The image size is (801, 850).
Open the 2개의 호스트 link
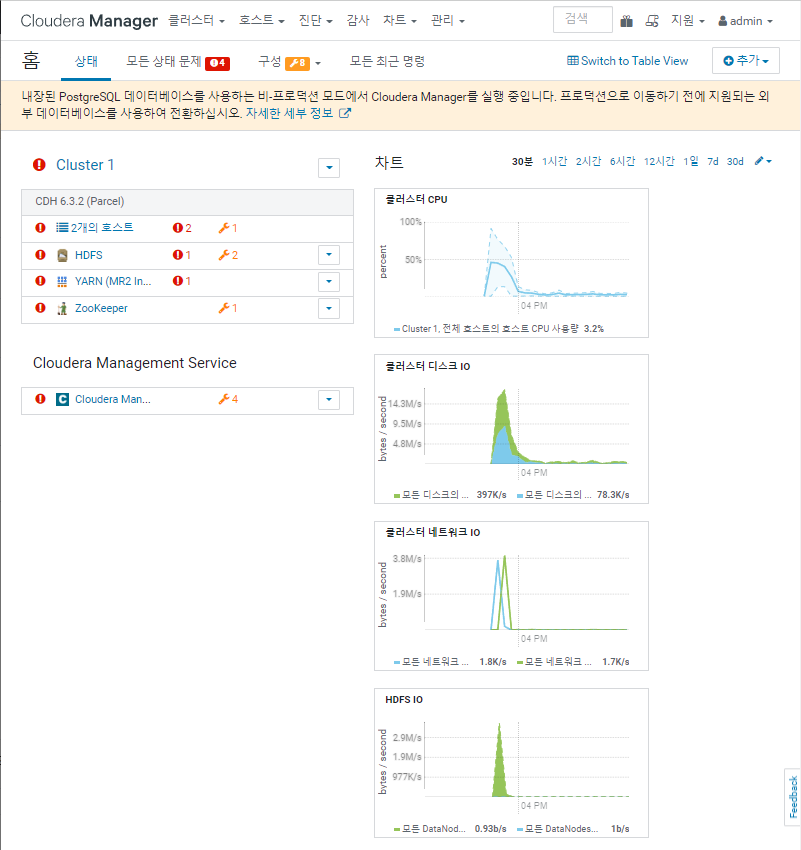tap(102, 228)
